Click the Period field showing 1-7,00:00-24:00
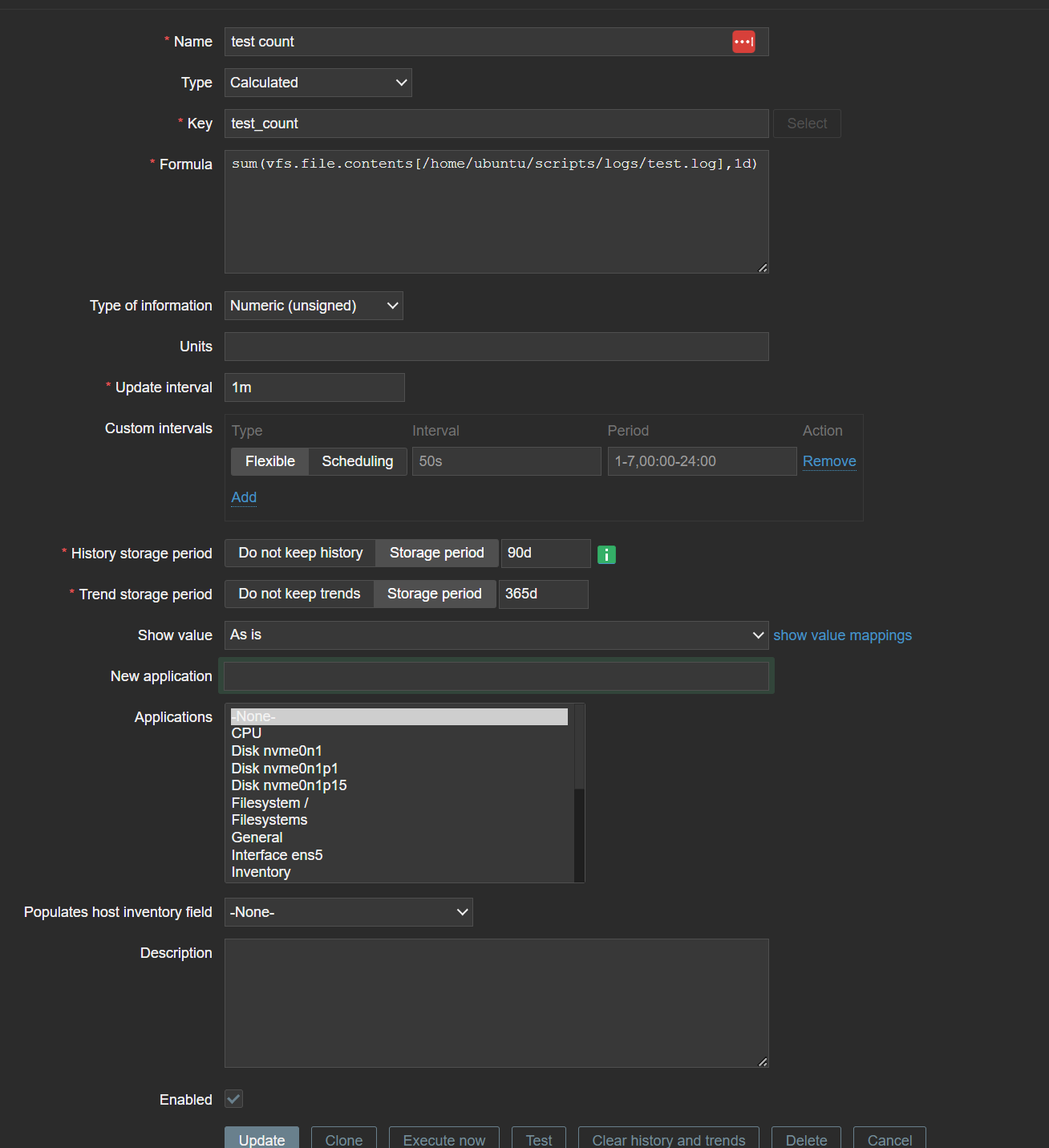The width and height of the screenshot is (1049, 1148). 703,461
